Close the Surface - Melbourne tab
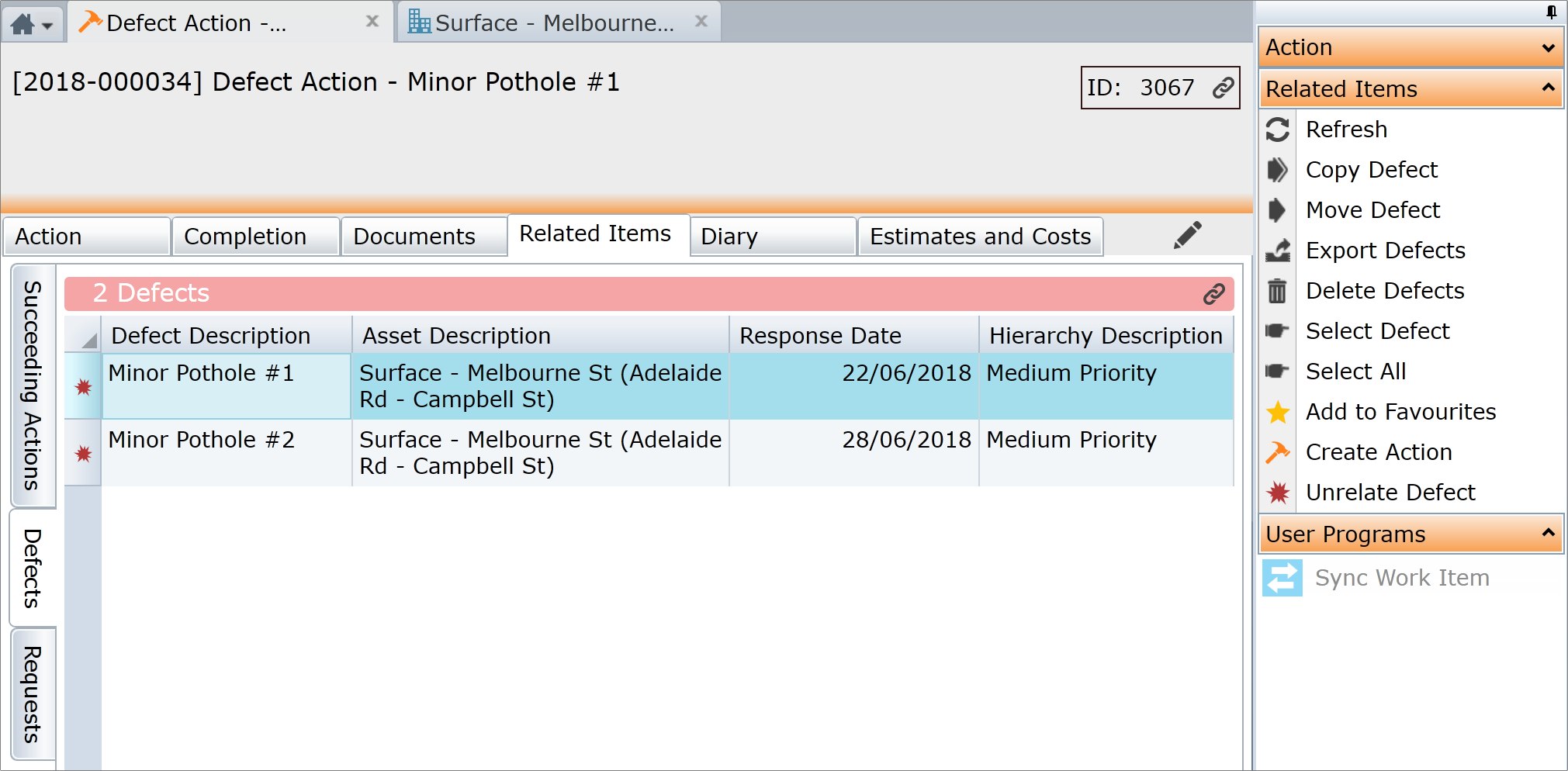This screenshot has width=1568, height=771. 701,22
